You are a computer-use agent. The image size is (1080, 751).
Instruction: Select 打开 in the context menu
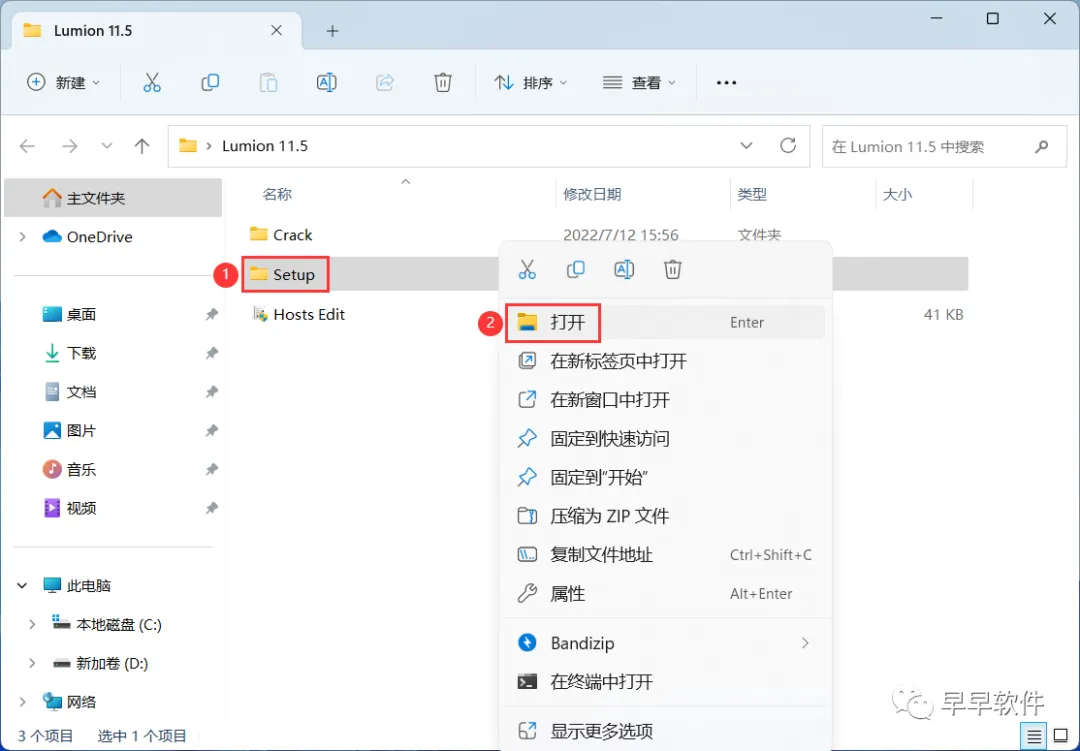coord(666,322)
